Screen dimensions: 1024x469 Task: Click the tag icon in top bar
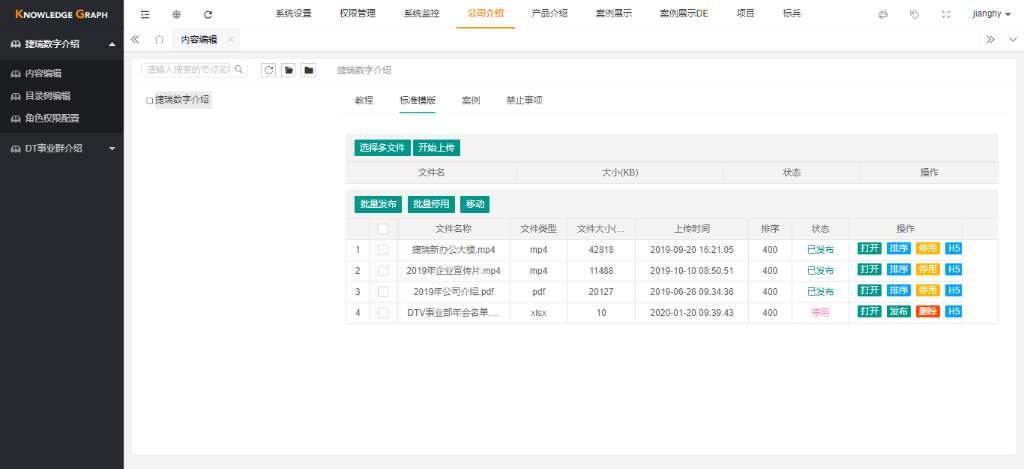click(914, 15)
